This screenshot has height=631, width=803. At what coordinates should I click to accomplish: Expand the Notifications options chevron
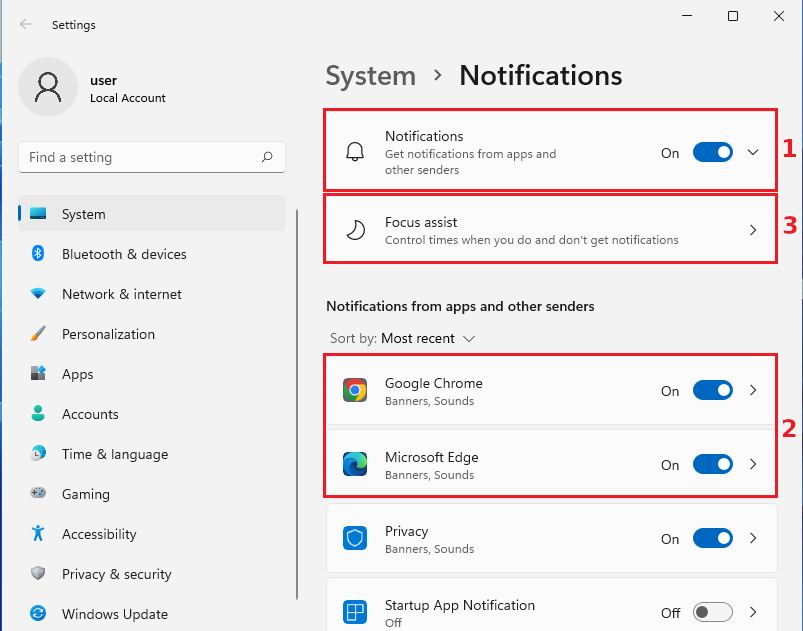[753, 152]
